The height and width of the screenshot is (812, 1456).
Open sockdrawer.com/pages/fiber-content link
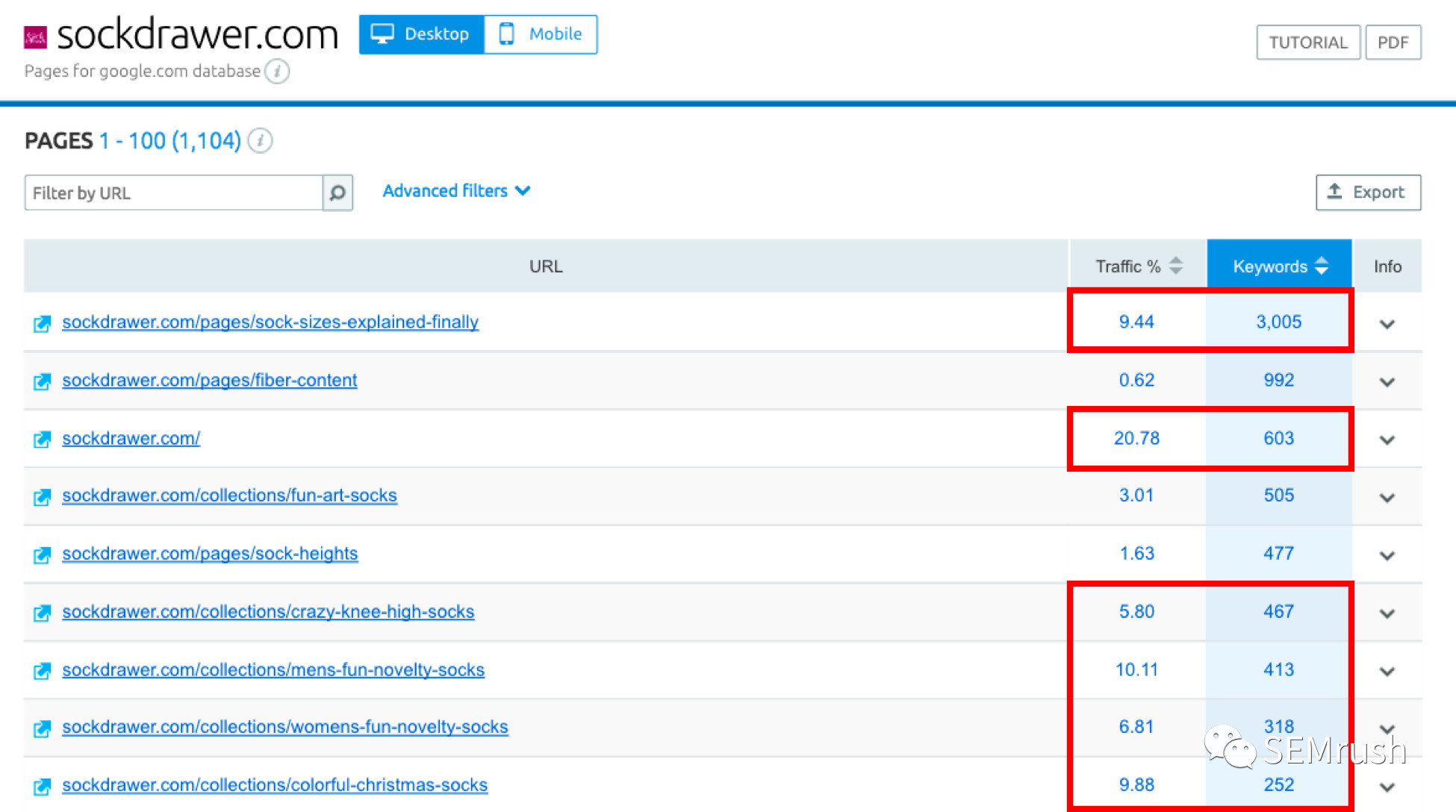coord(210,381)
